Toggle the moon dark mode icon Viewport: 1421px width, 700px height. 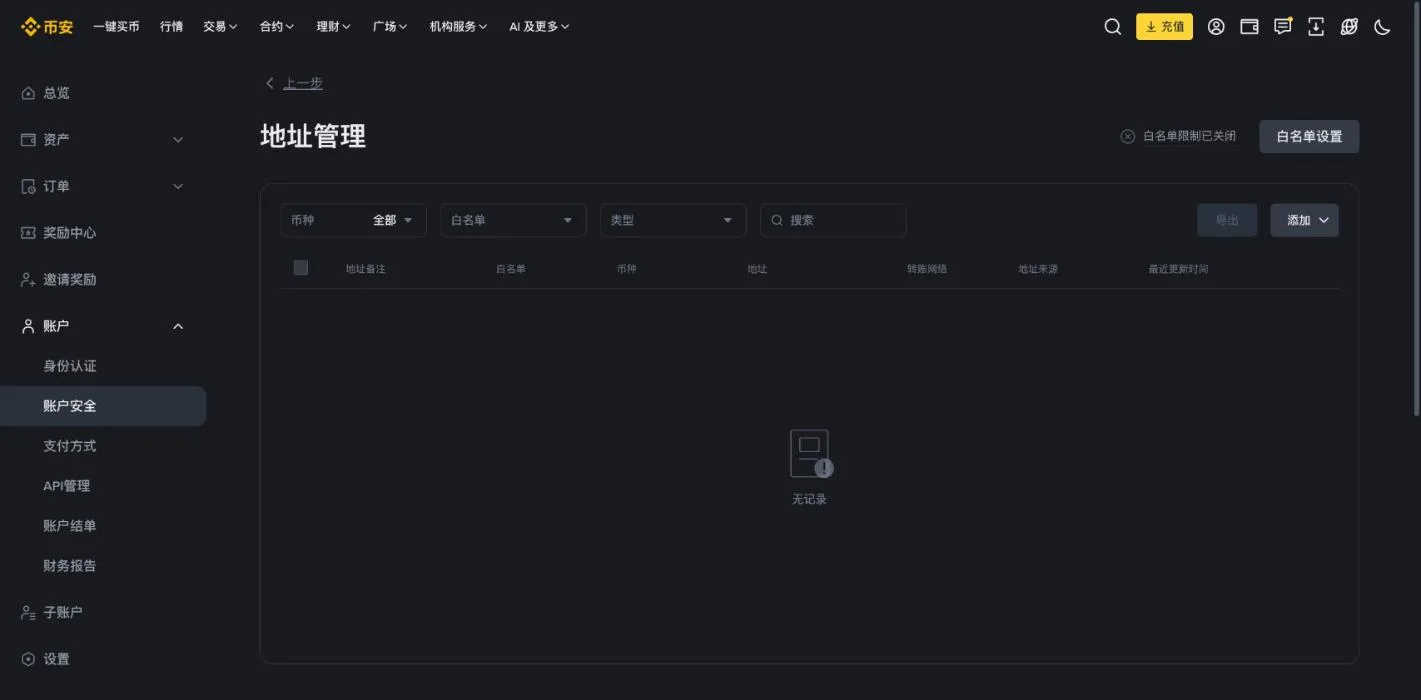(1382, 27)
